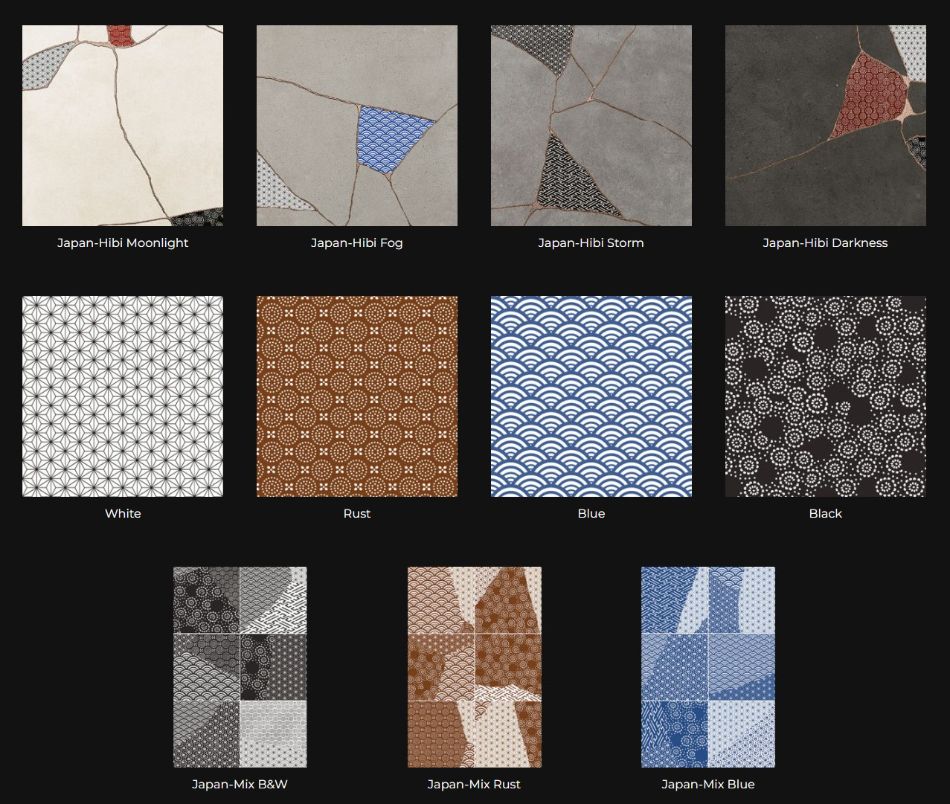
Task: Click the "Japan-Hibi Darkness" caption label
Action: (825, 243)
